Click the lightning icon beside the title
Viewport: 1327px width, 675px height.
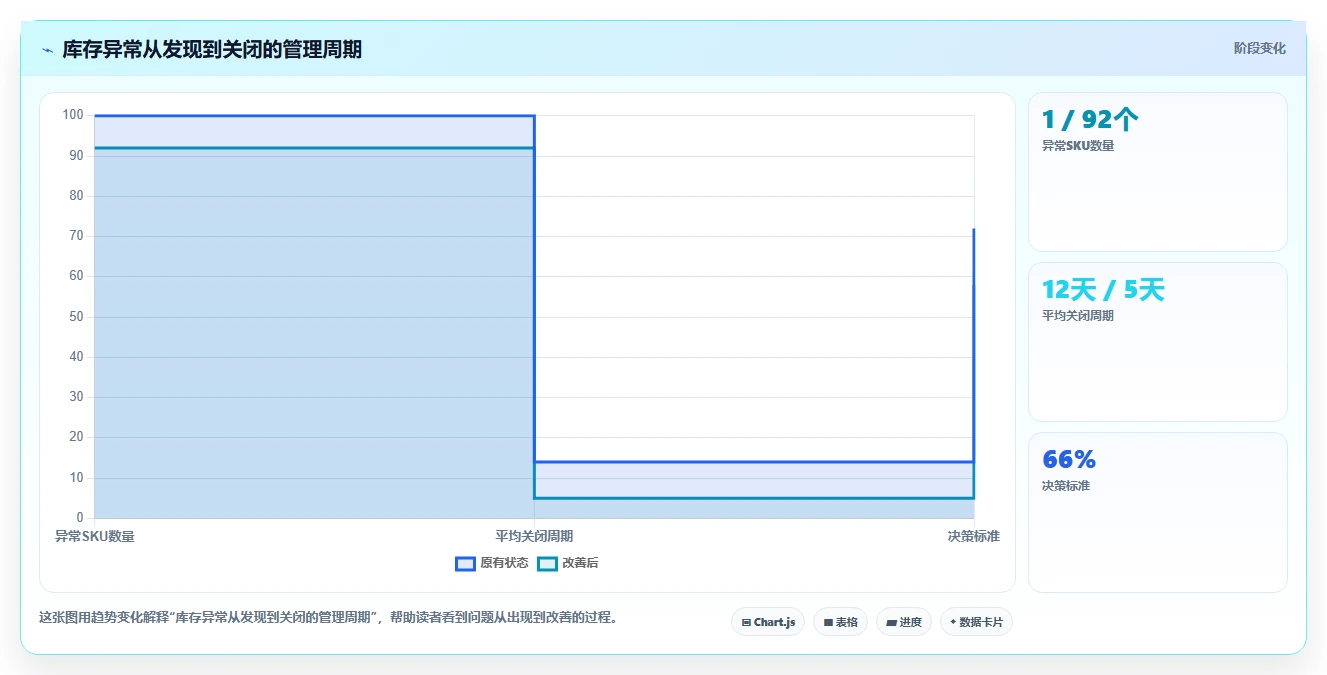click(47, 50)
